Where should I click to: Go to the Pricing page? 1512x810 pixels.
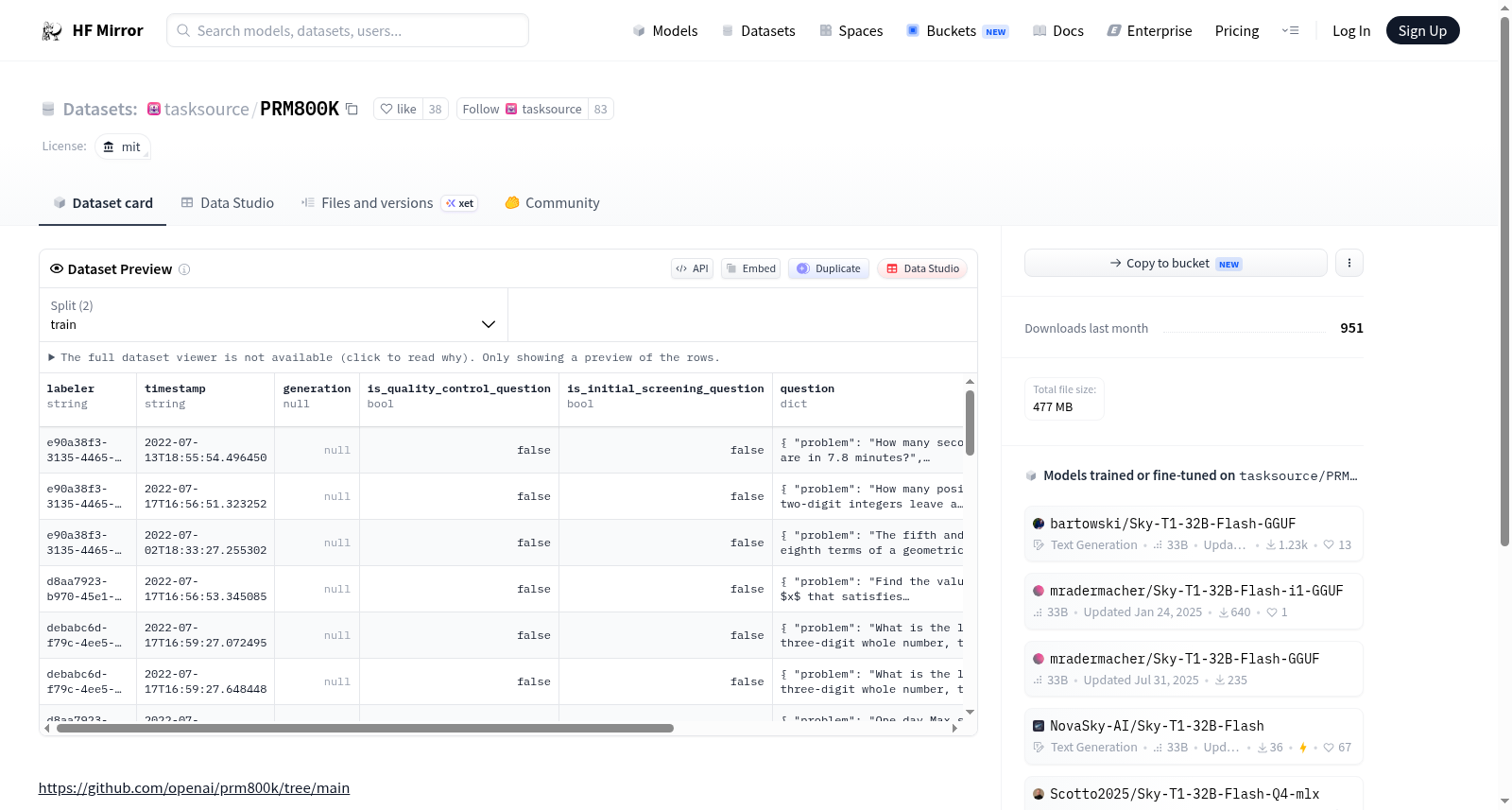(1237, 31)
